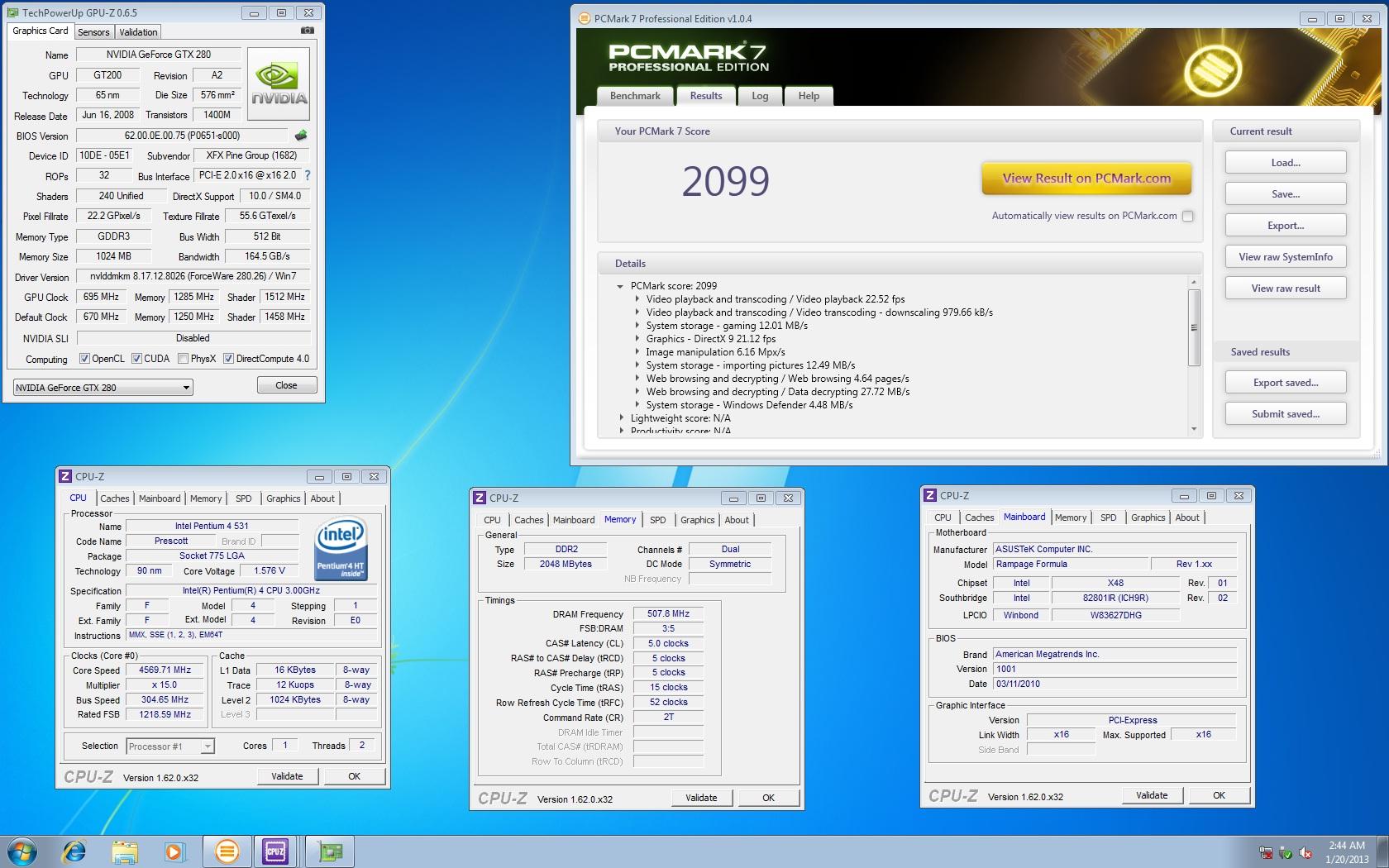The image size is (1389, 868).
Task: Click the details scrollbar up arrow
Action: tap(1193, 283)
